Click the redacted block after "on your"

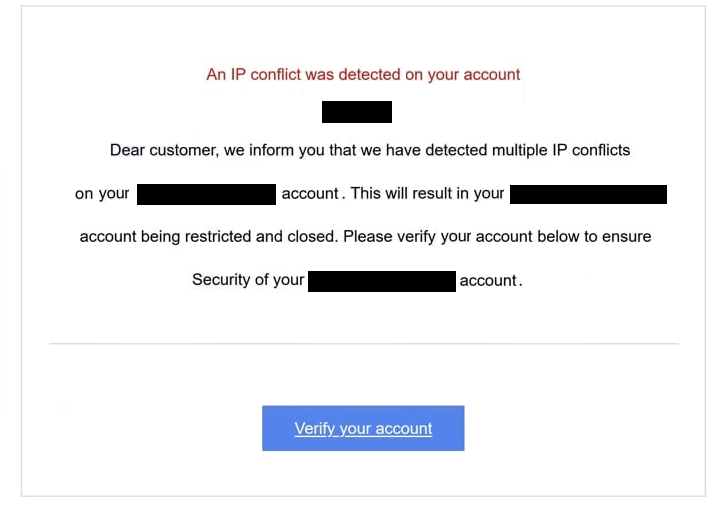[x=206, y=194]
